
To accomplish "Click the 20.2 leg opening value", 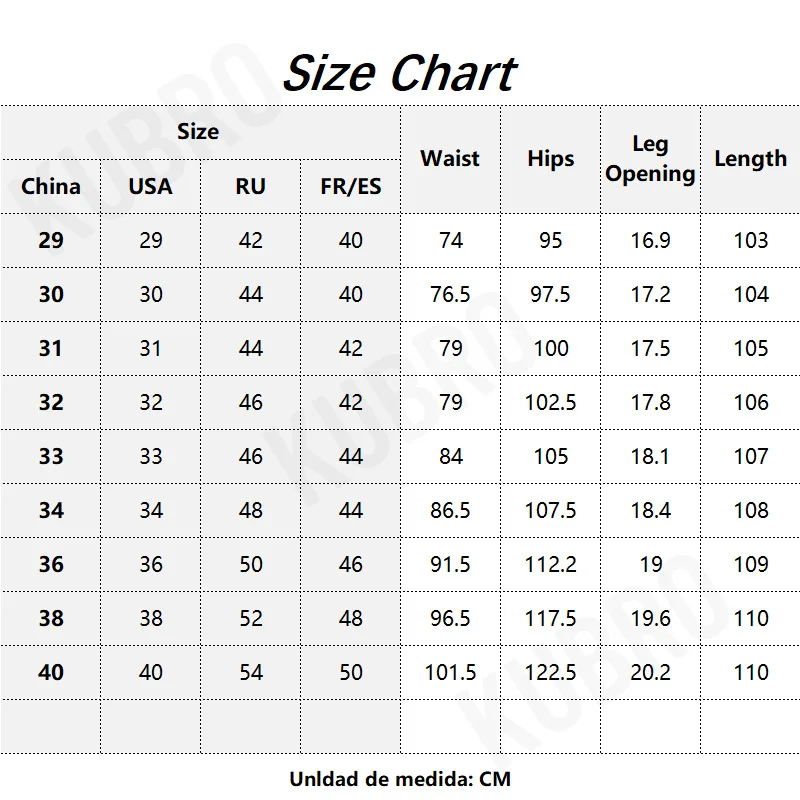I will click(x=651, y=672).
